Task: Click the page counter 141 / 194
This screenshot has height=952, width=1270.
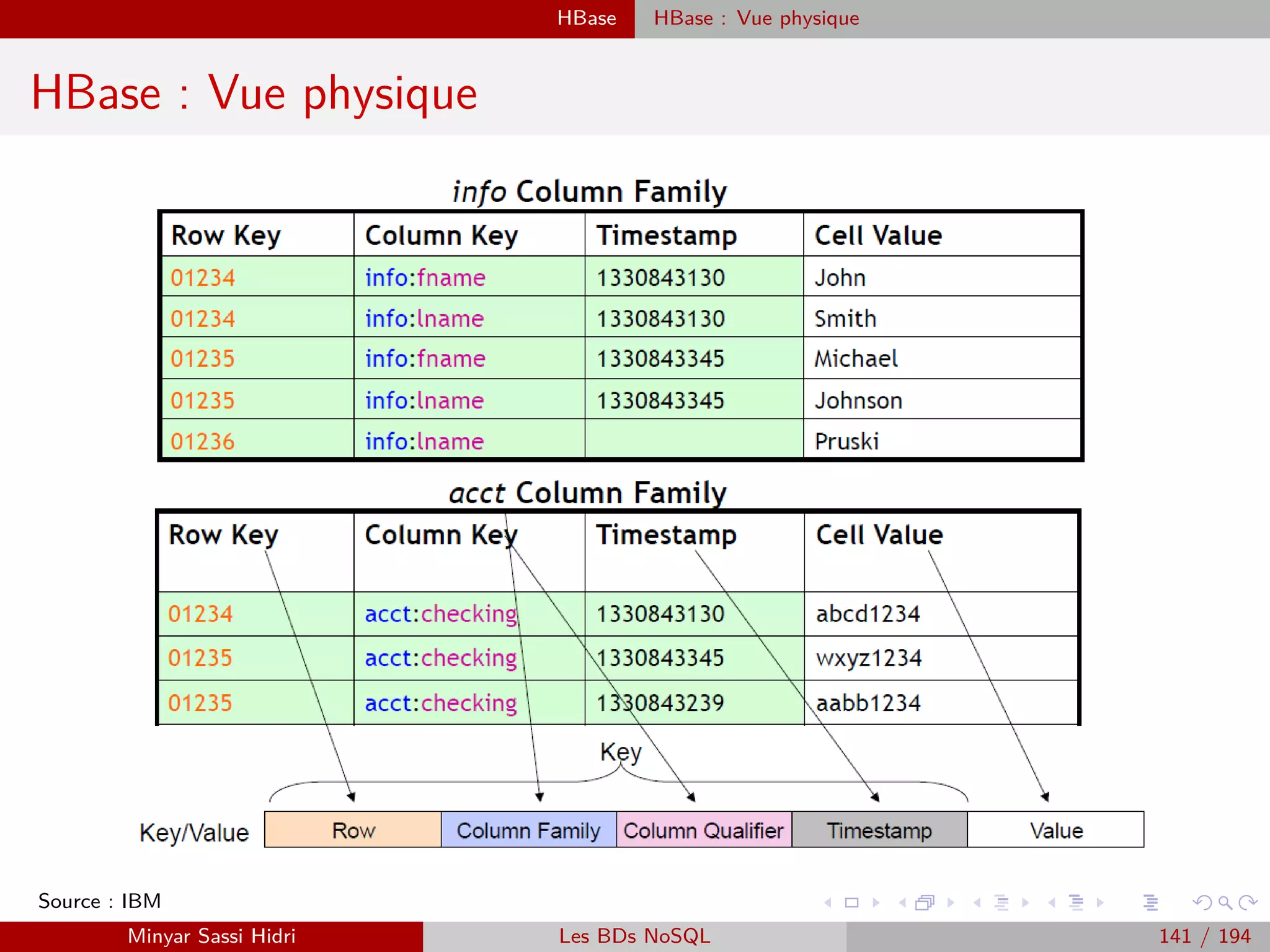Action: (1204, 936)
